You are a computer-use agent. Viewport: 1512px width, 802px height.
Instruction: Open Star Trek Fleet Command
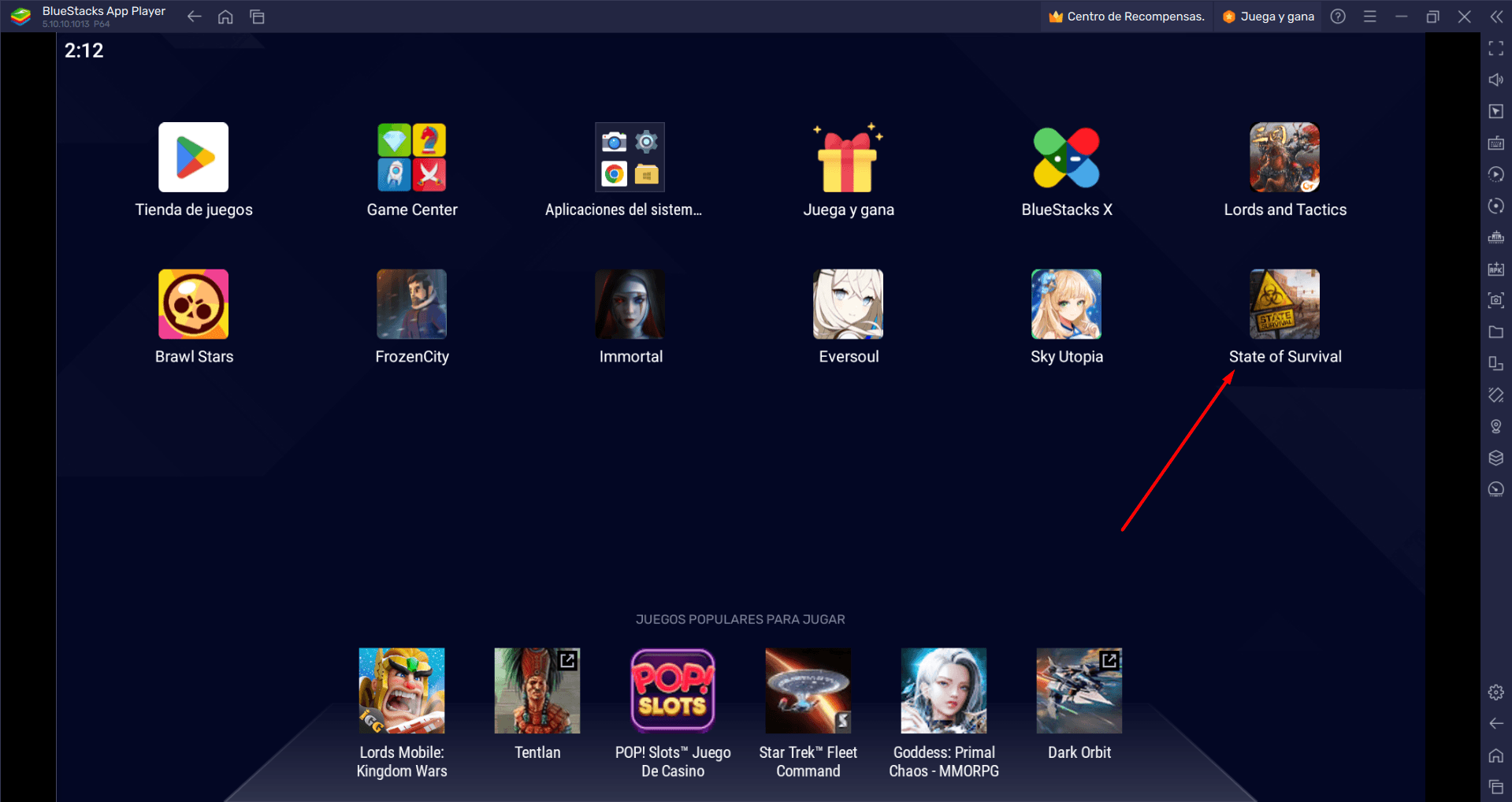point(808,691)
